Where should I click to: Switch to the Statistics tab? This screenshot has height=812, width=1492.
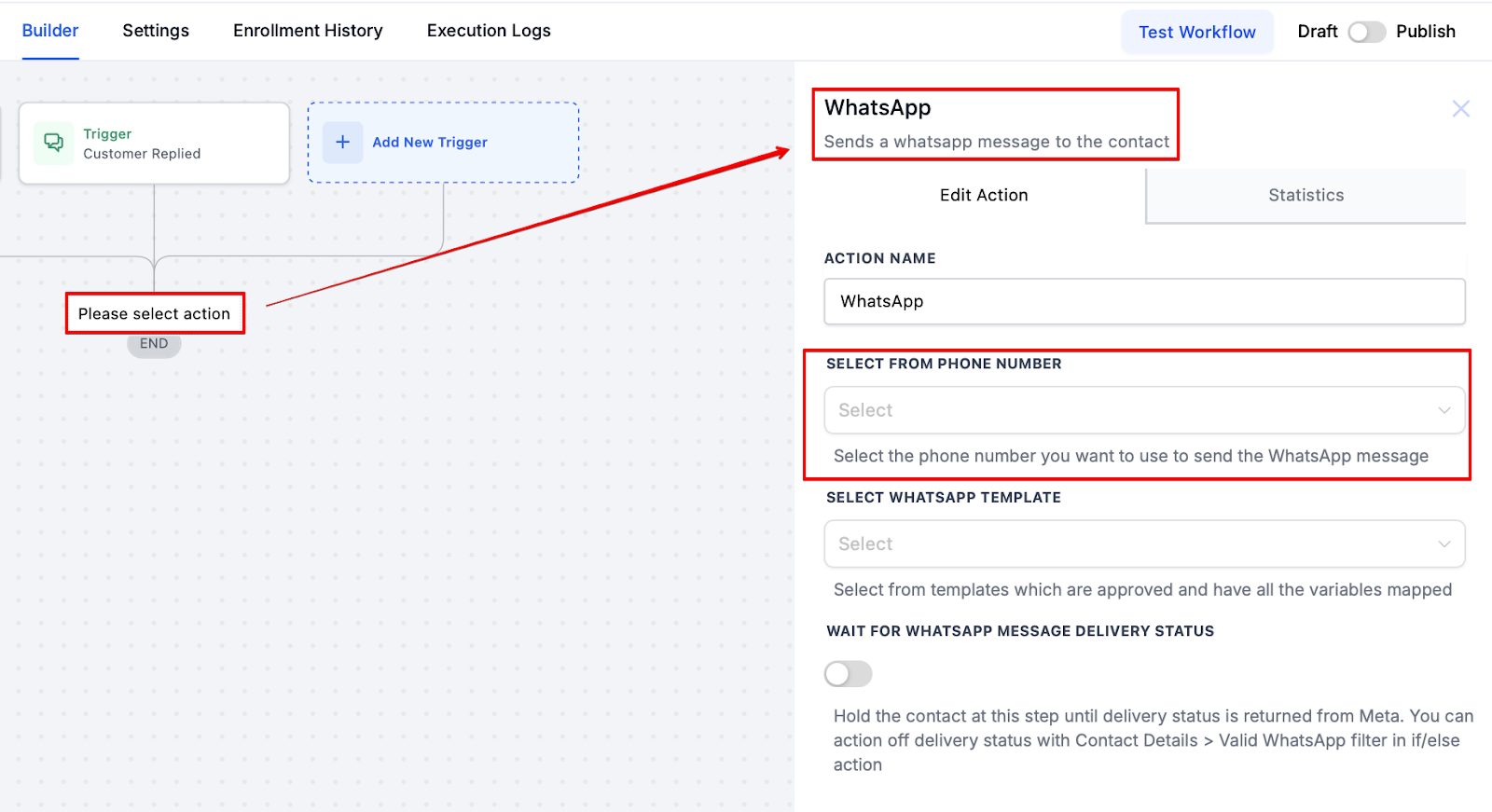click(x=1305, y=195)
